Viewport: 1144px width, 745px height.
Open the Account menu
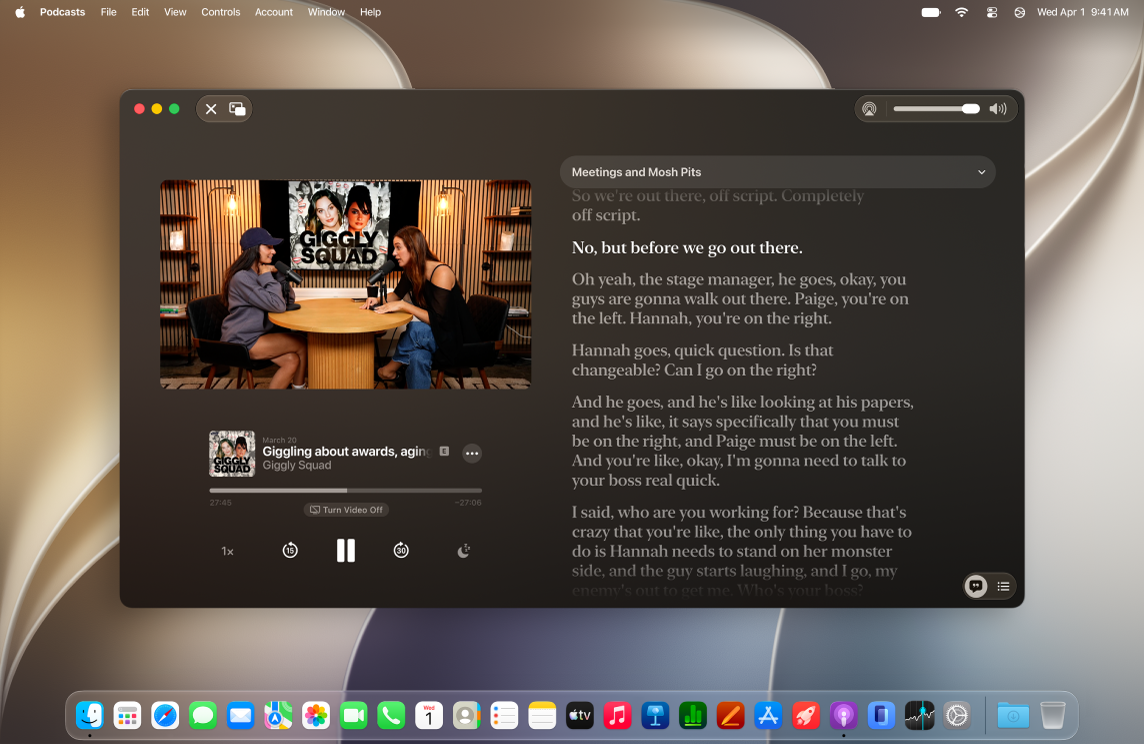pos(274,12)
